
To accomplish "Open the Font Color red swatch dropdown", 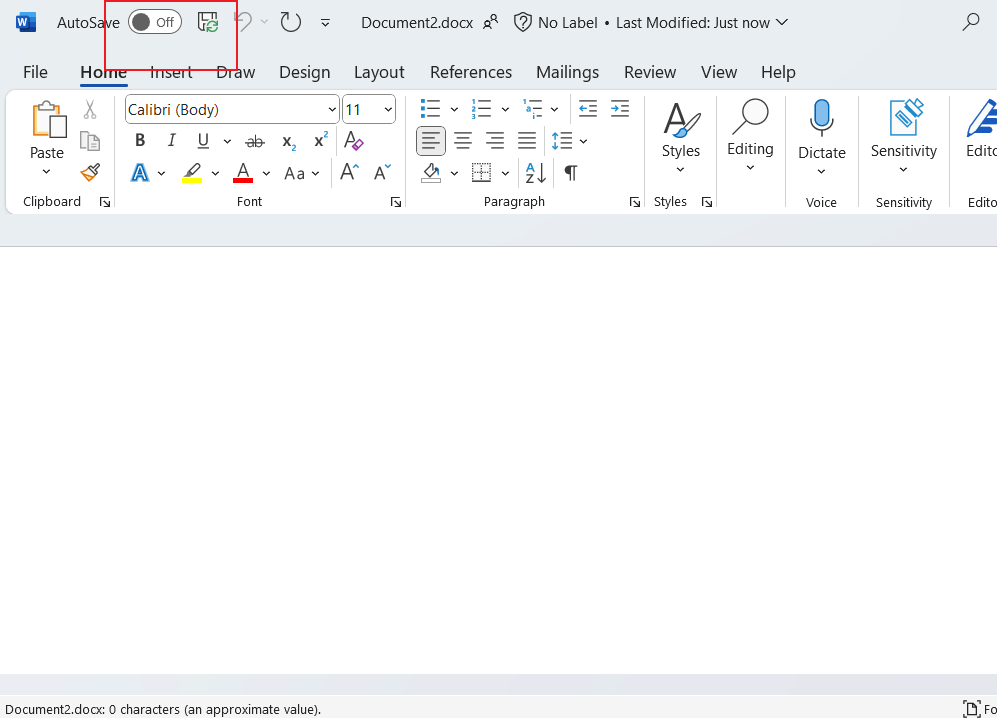I will 266,173.
